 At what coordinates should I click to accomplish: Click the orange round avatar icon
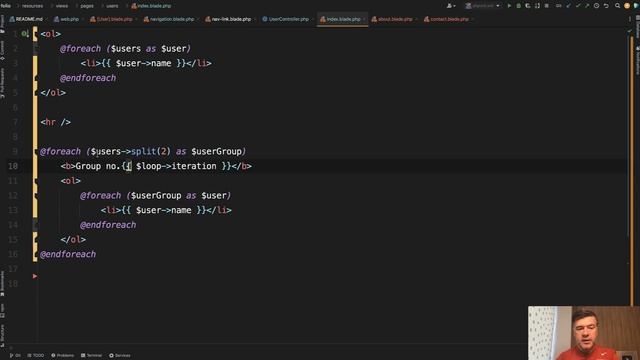pyautogui.click(x=627, y=6)
